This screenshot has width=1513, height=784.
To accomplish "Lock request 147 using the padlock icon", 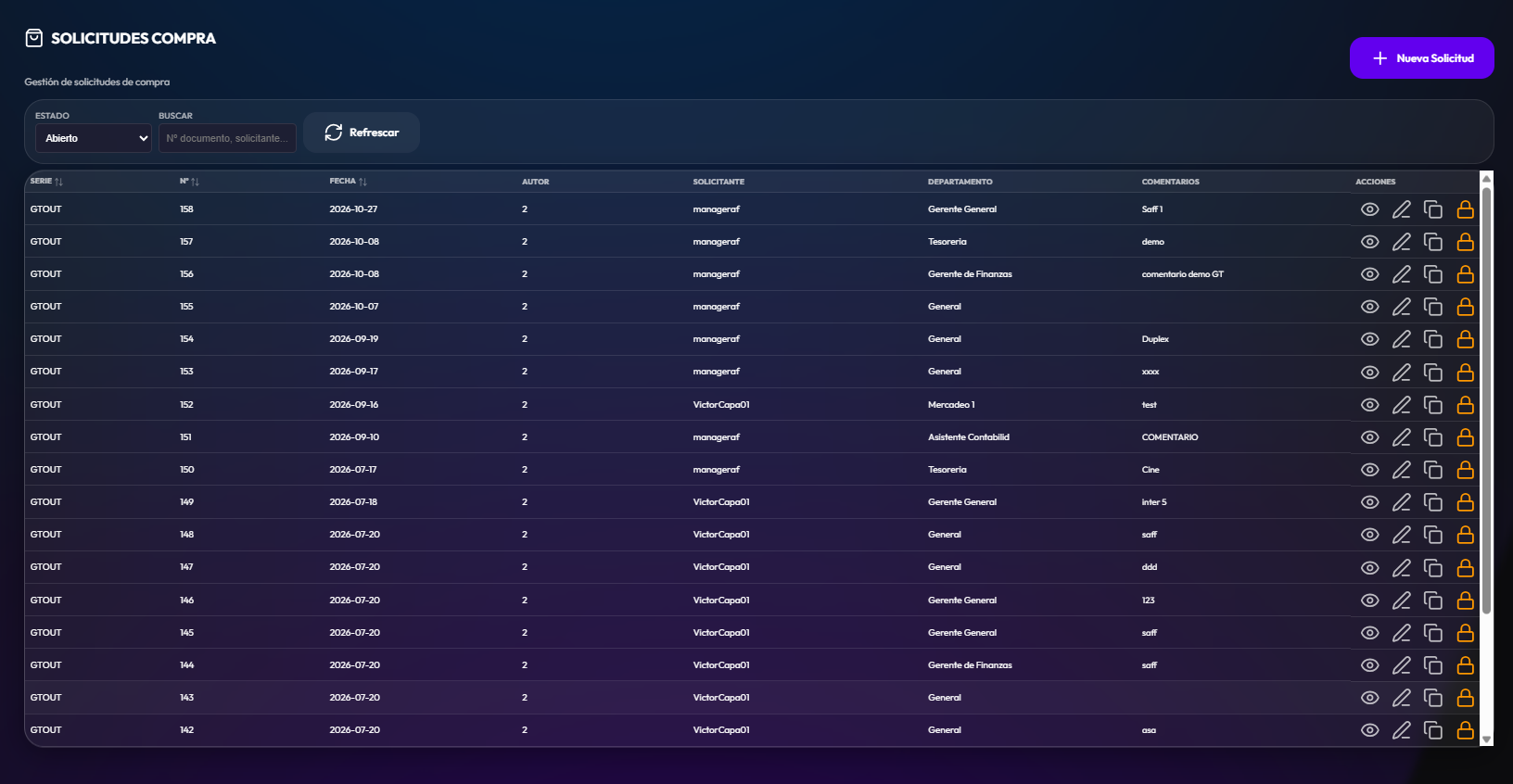I will (x=1466, y=567).
